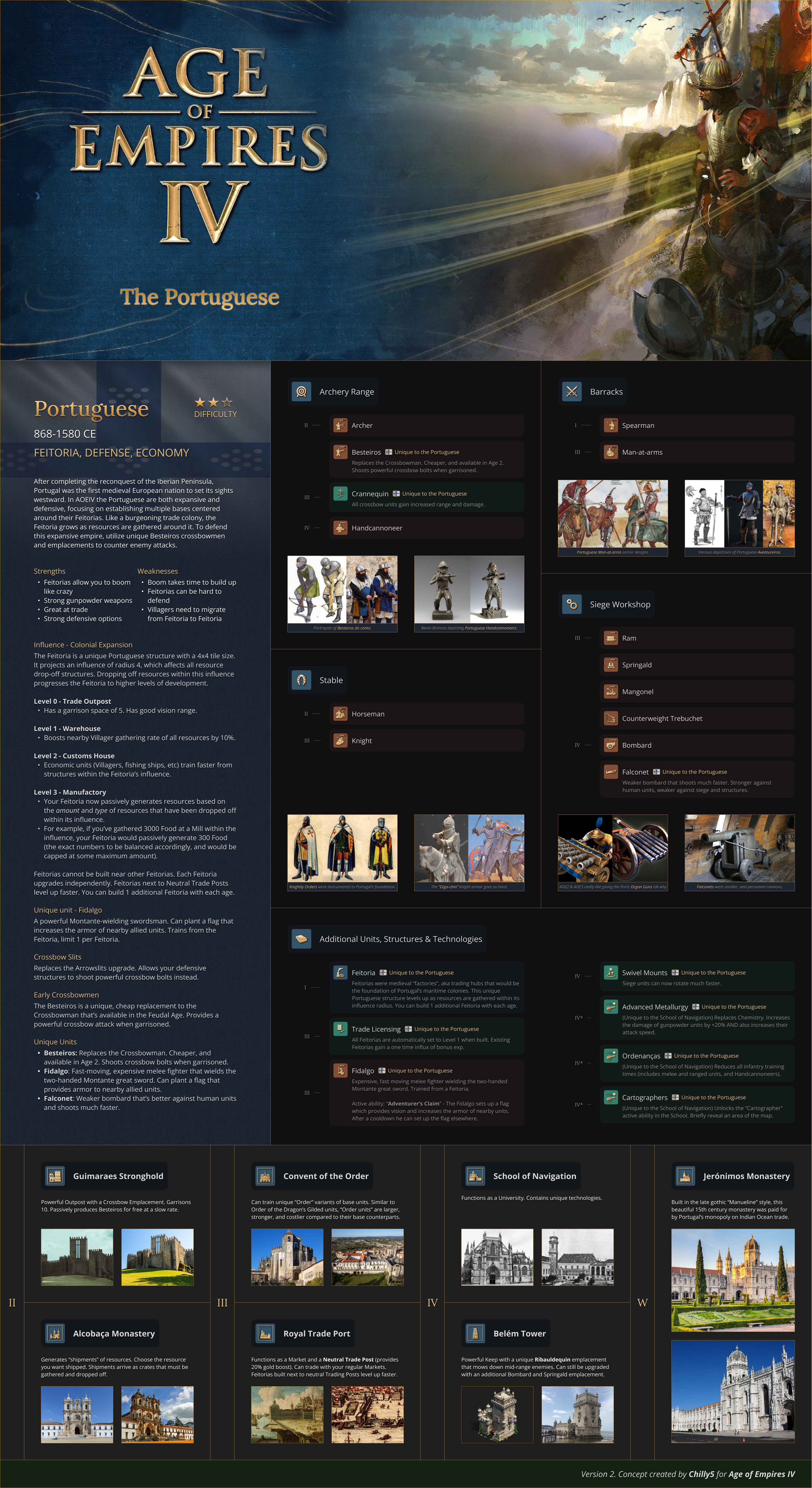Click the 'Weaknesses' heading
This screenshot has width=812, height=1488.
(x=158, y=571)
